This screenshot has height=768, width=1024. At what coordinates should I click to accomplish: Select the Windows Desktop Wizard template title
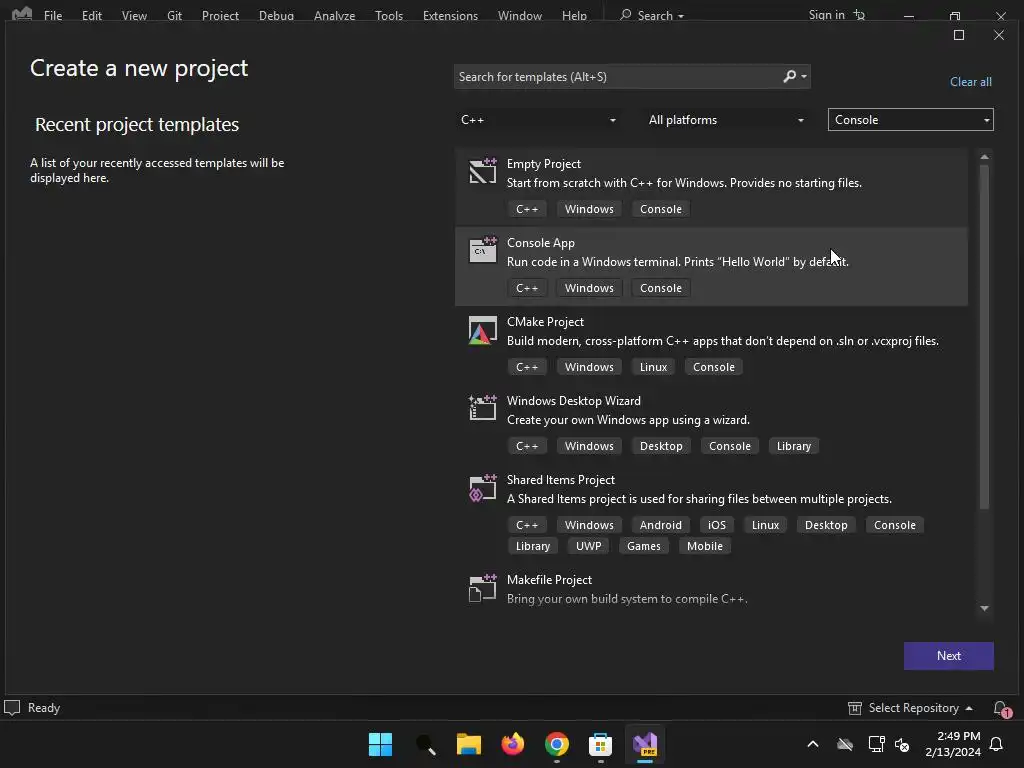[573, 401]
